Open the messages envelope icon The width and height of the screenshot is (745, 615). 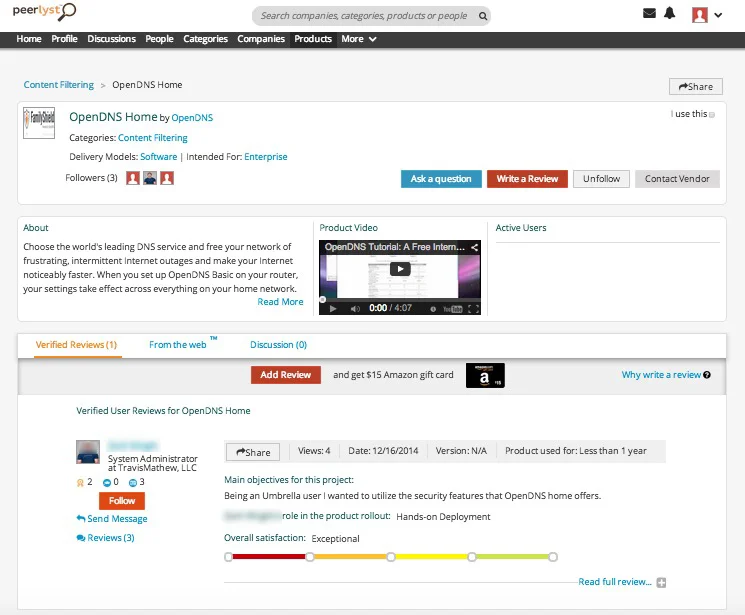(649, 13)
